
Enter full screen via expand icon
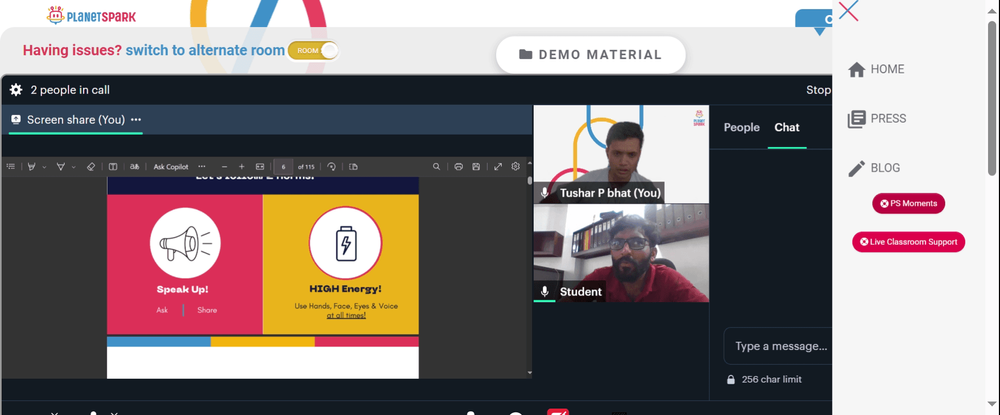click(x=498, y=166)
